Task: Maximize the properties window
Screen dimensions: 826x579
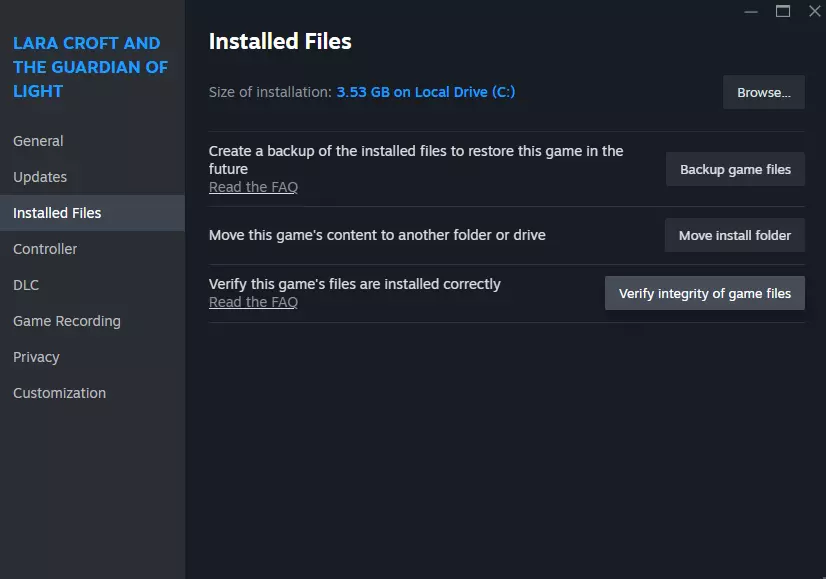Action: click(783, 11)
